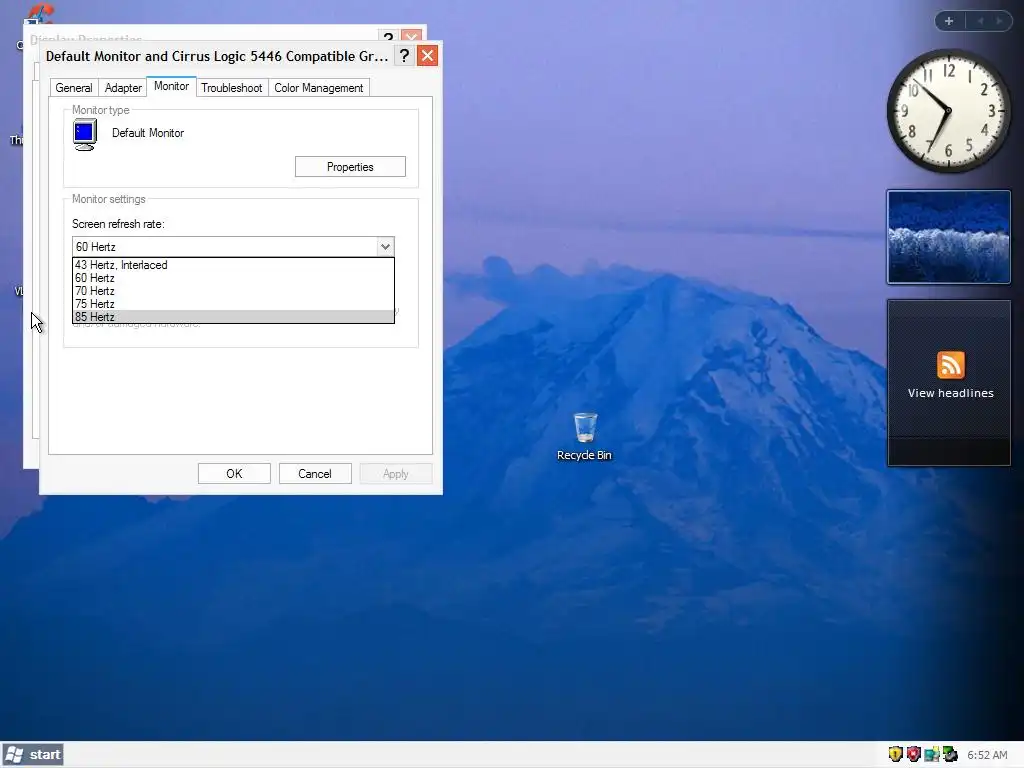
Task: Choose the 70 Hertz option
Action: (x=233, y=291)
